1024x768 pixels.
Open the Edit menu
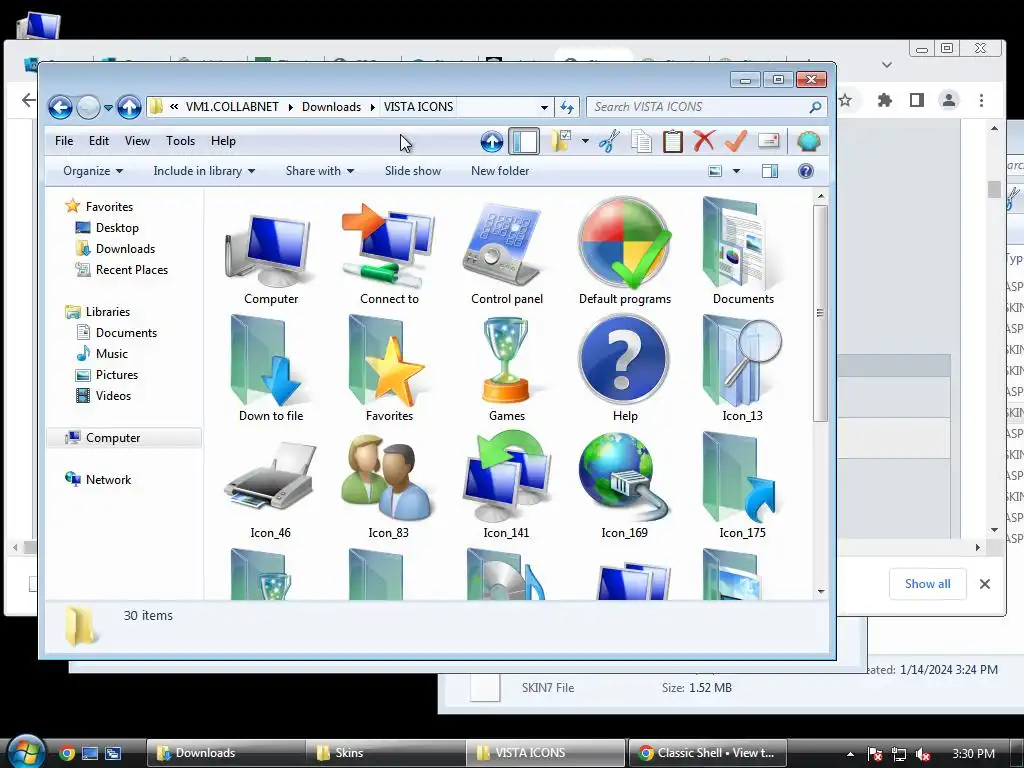99,141
